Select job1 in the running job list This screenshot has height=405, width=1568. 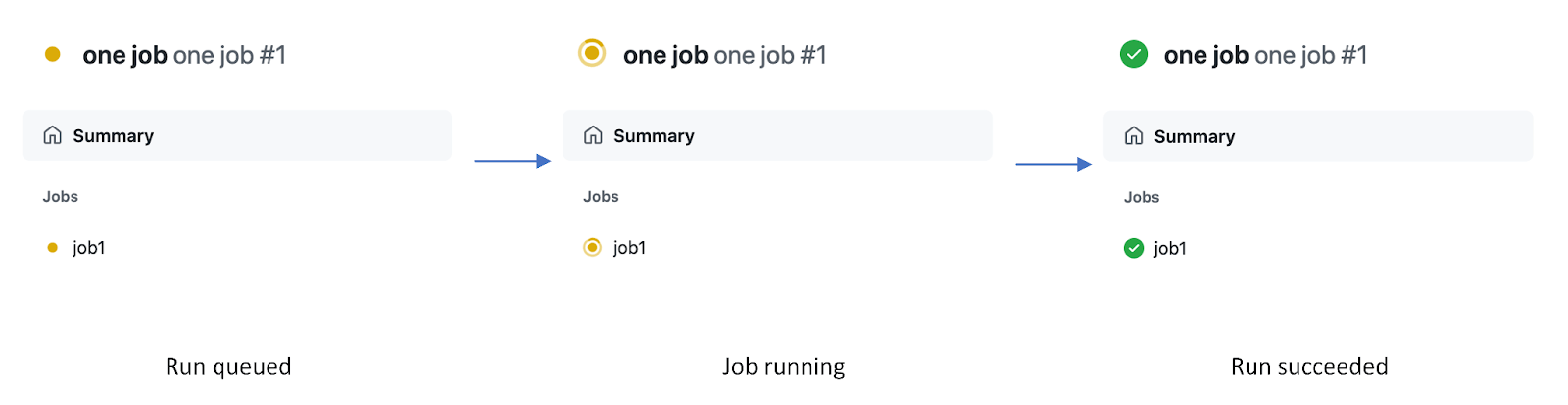(x=629, y=248)
